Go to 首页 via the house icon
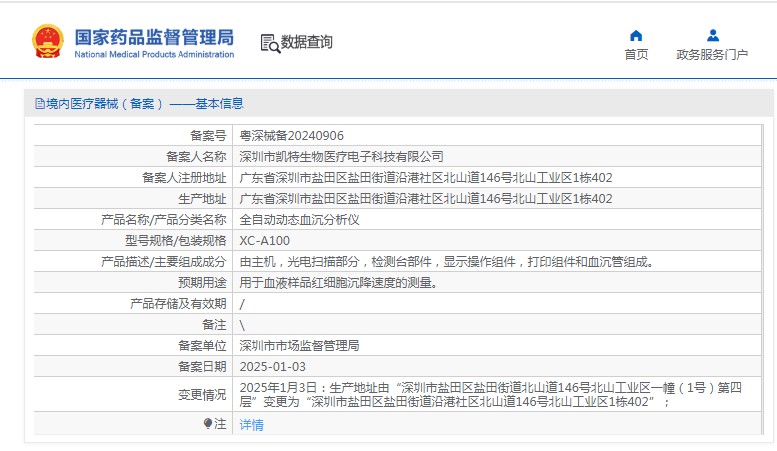Viewport: 777px width, 451px height. click(636, 36)
